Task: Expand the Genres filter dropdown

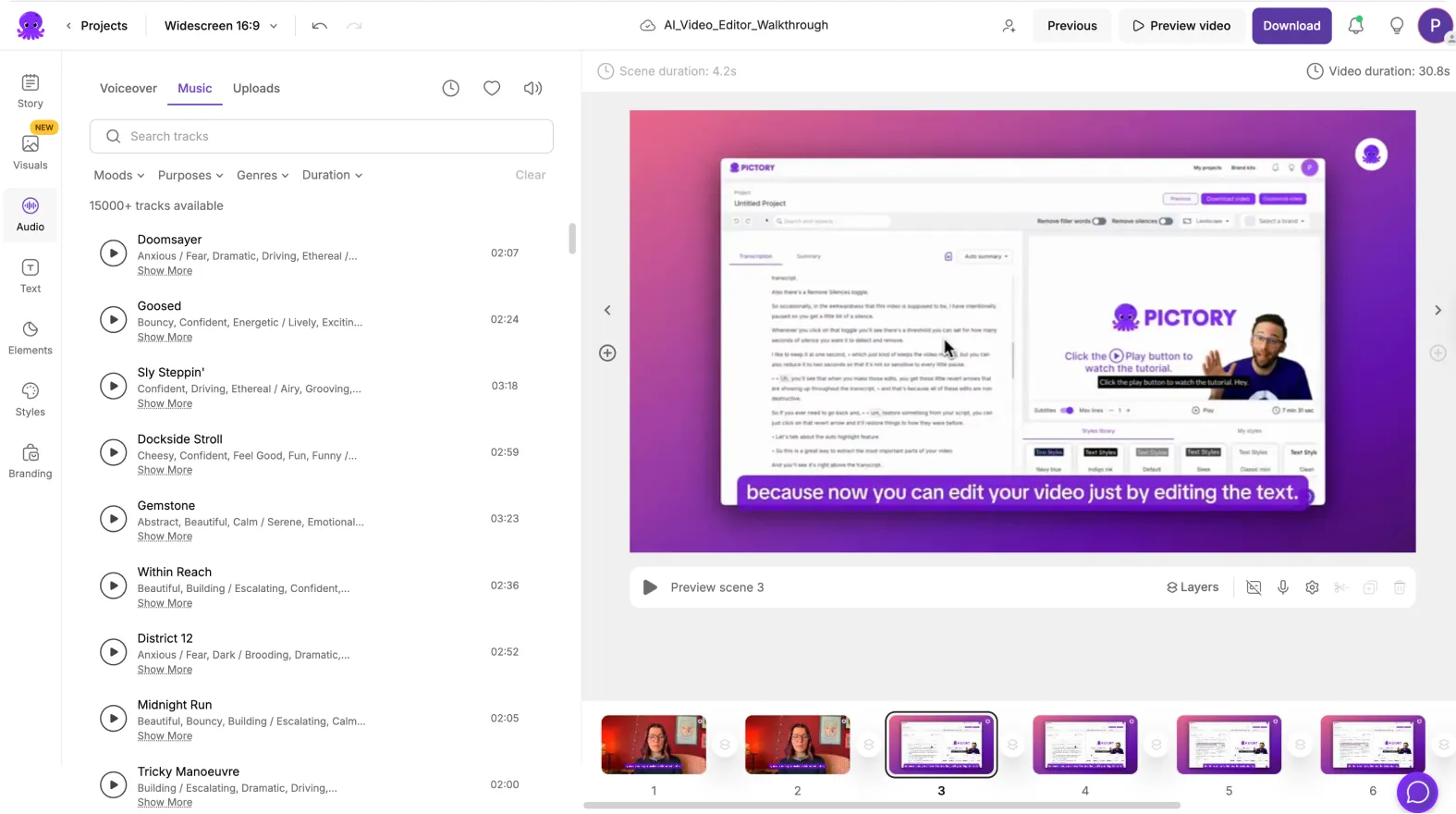Action: click(263, 175)
